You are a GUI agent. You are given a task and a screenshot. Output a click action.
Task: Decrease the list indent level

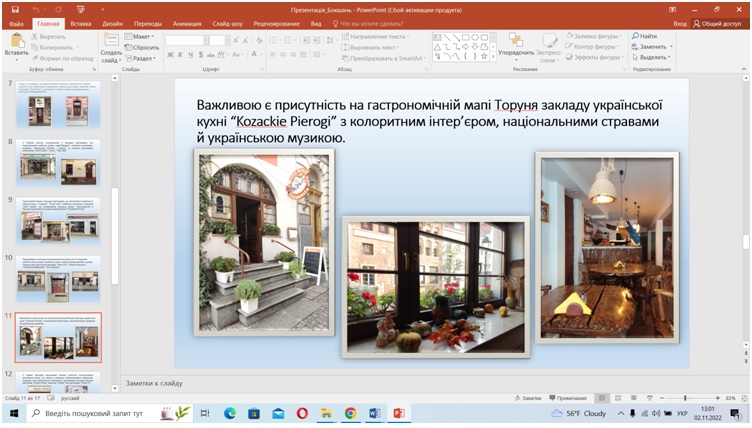(x=306, y=40)
